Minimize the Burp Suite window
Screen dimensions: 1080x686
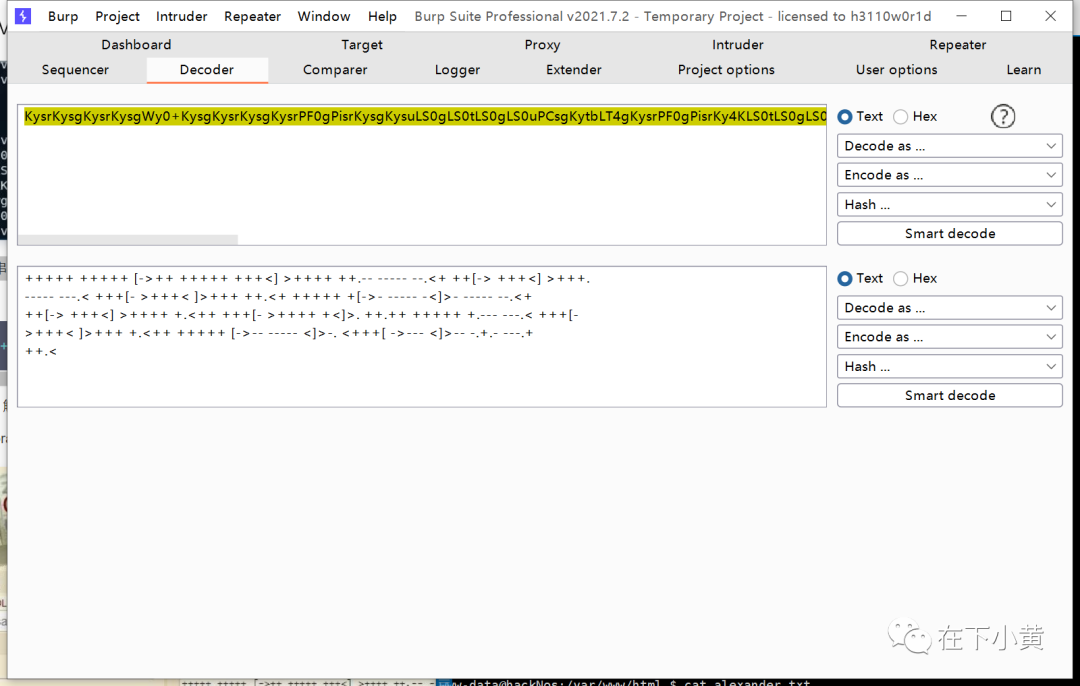tap(962, 16)
